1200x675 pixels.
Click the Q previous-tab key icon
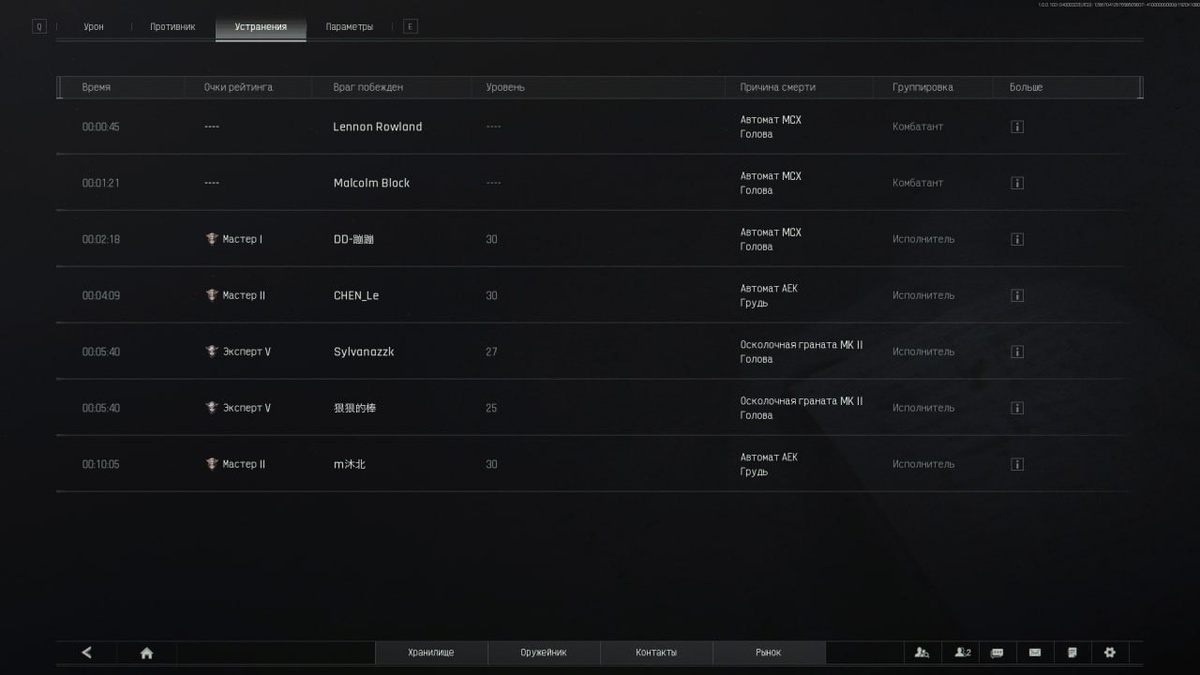click(39, 27)
